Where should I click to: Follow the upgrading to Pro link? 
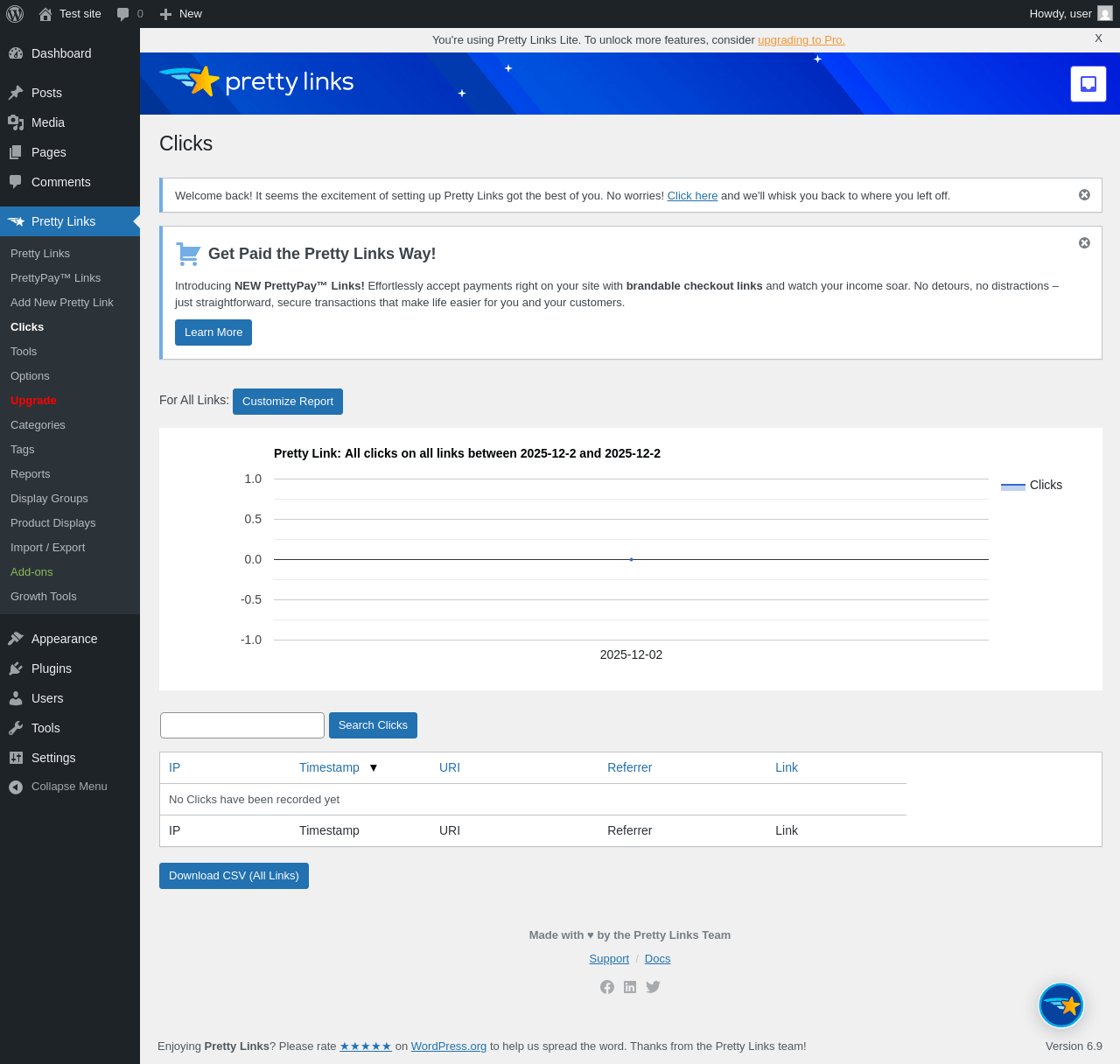click(801, 40)
